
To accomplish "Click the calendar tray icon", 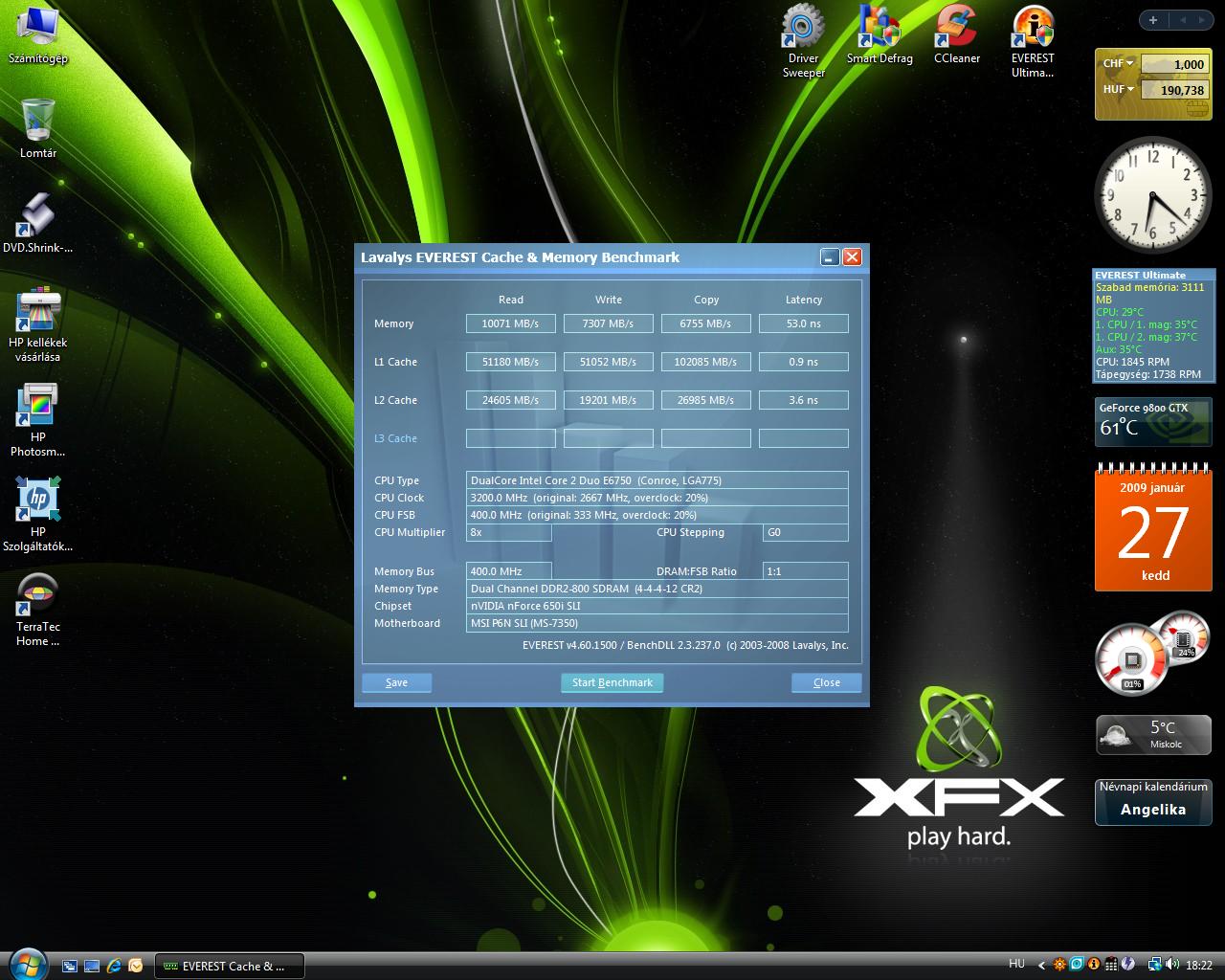I will (1111, 965).
